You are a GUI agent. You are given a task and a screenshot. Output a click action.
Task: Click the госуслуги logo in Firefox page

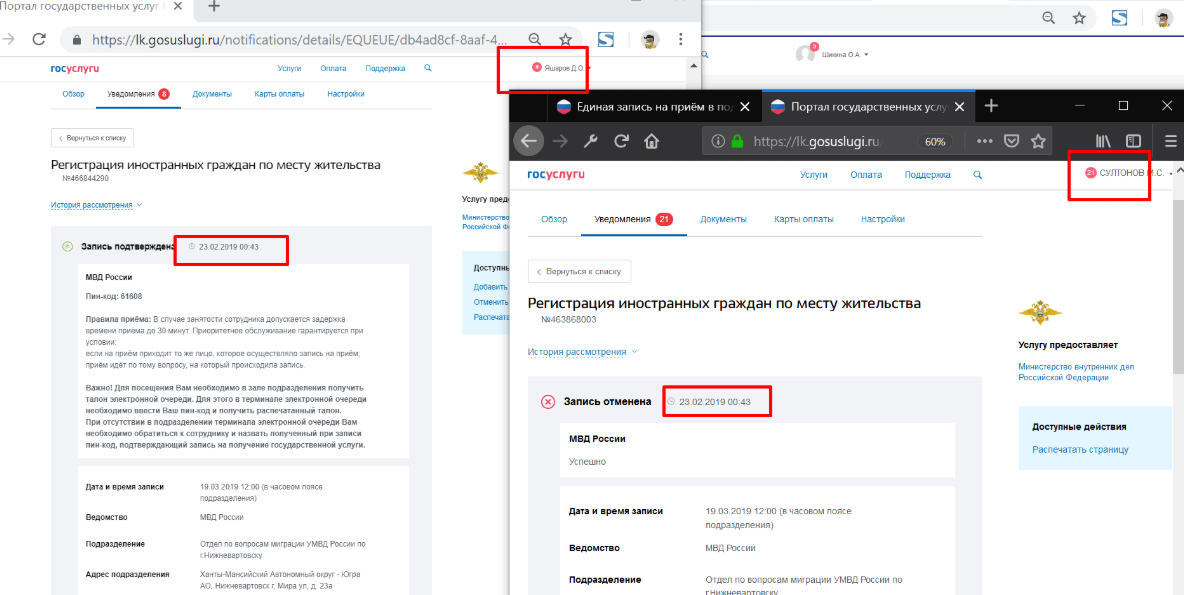tap(556, 174)
